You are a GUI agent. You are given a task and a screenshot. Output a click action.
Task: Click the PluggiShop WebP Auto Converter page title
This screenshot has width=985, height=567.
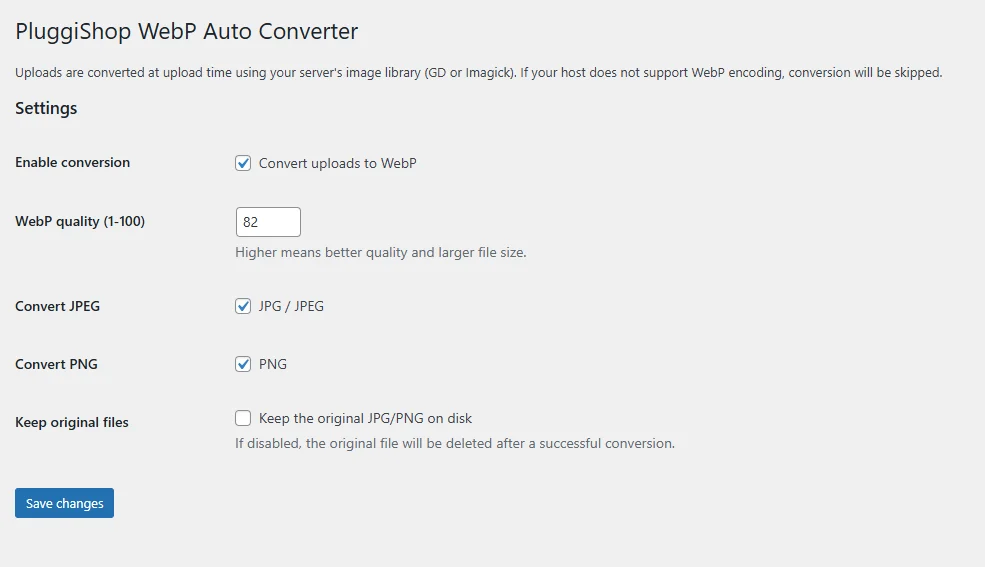pyautogui.click(x=187, y=31)
